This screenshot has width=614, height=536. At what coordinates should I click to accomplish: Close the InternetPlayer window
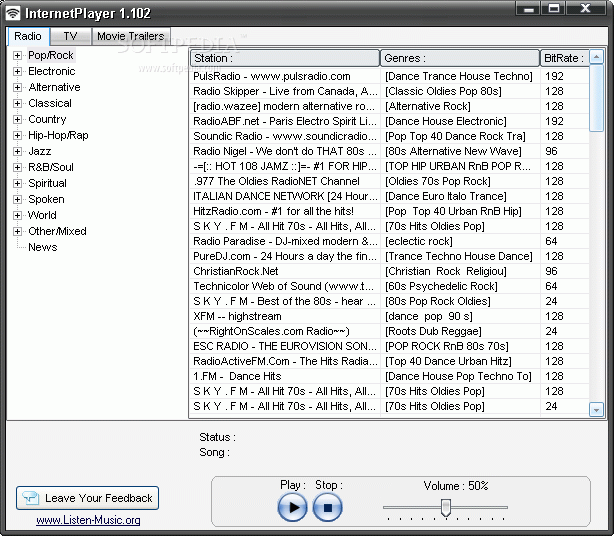(x=585, y=9)
